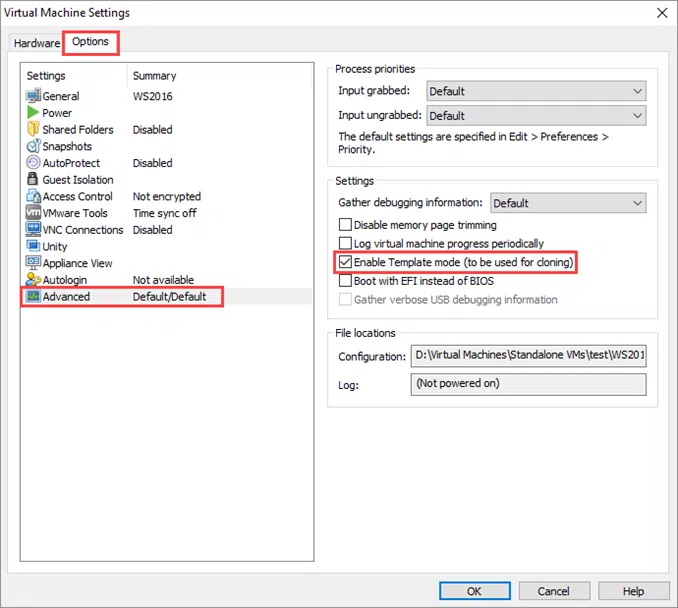Click the VNC Connections icon
678x608 pixels.
33,229
